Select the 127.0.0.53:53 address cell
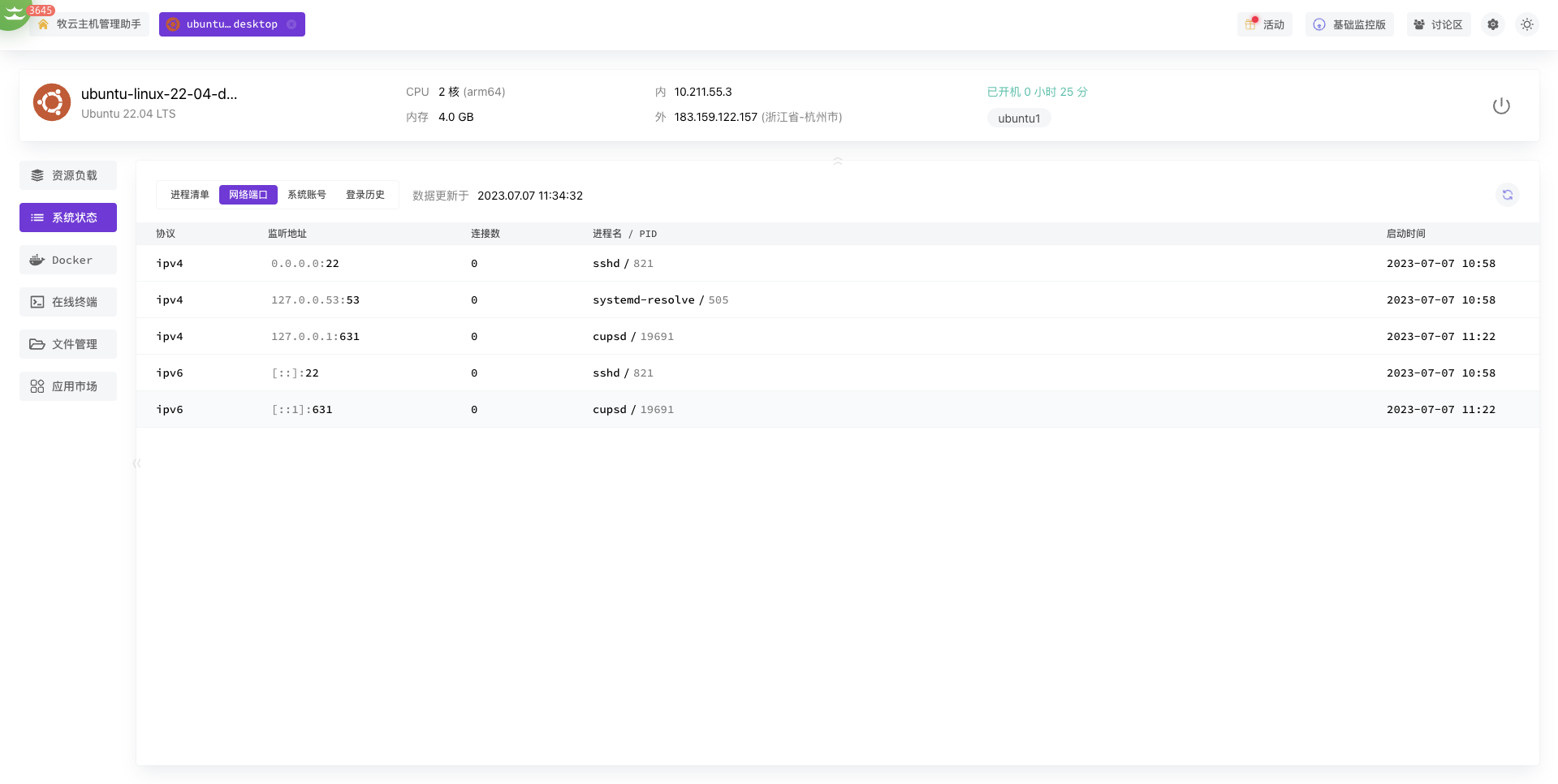Screen dimensions: 1558x784 [x=315, y=300]
